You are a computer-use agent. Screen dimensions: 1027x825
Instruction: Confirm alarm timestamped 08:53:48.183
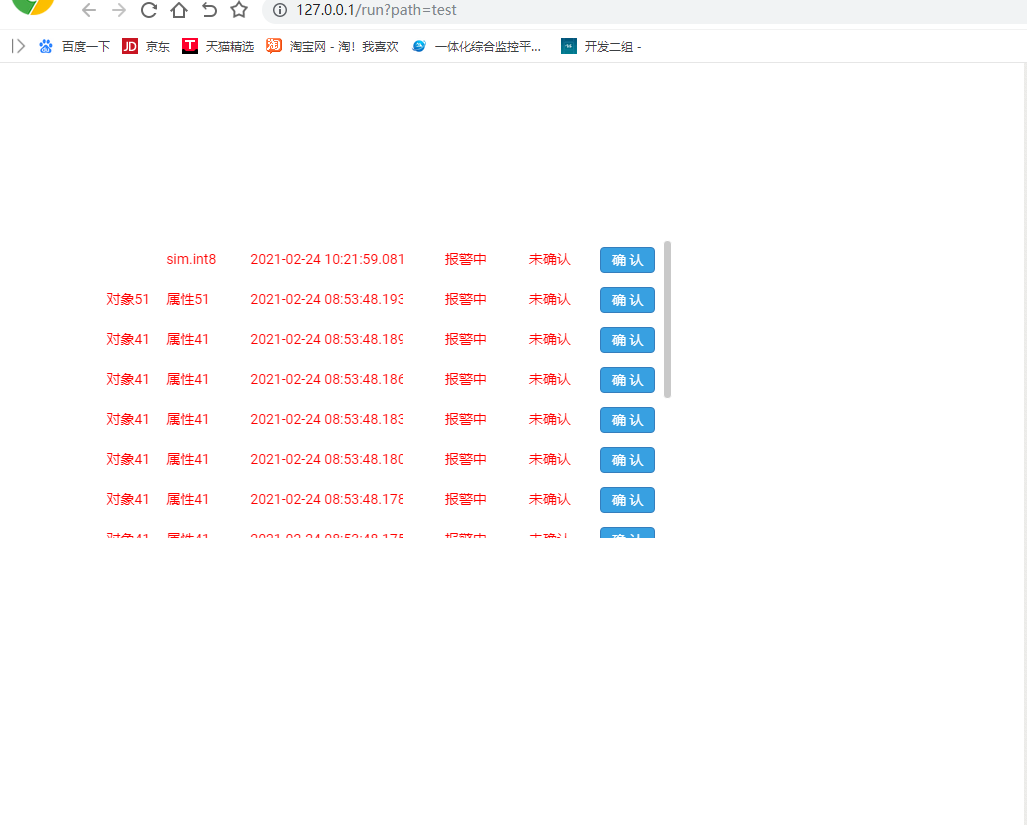pos(627,420)
